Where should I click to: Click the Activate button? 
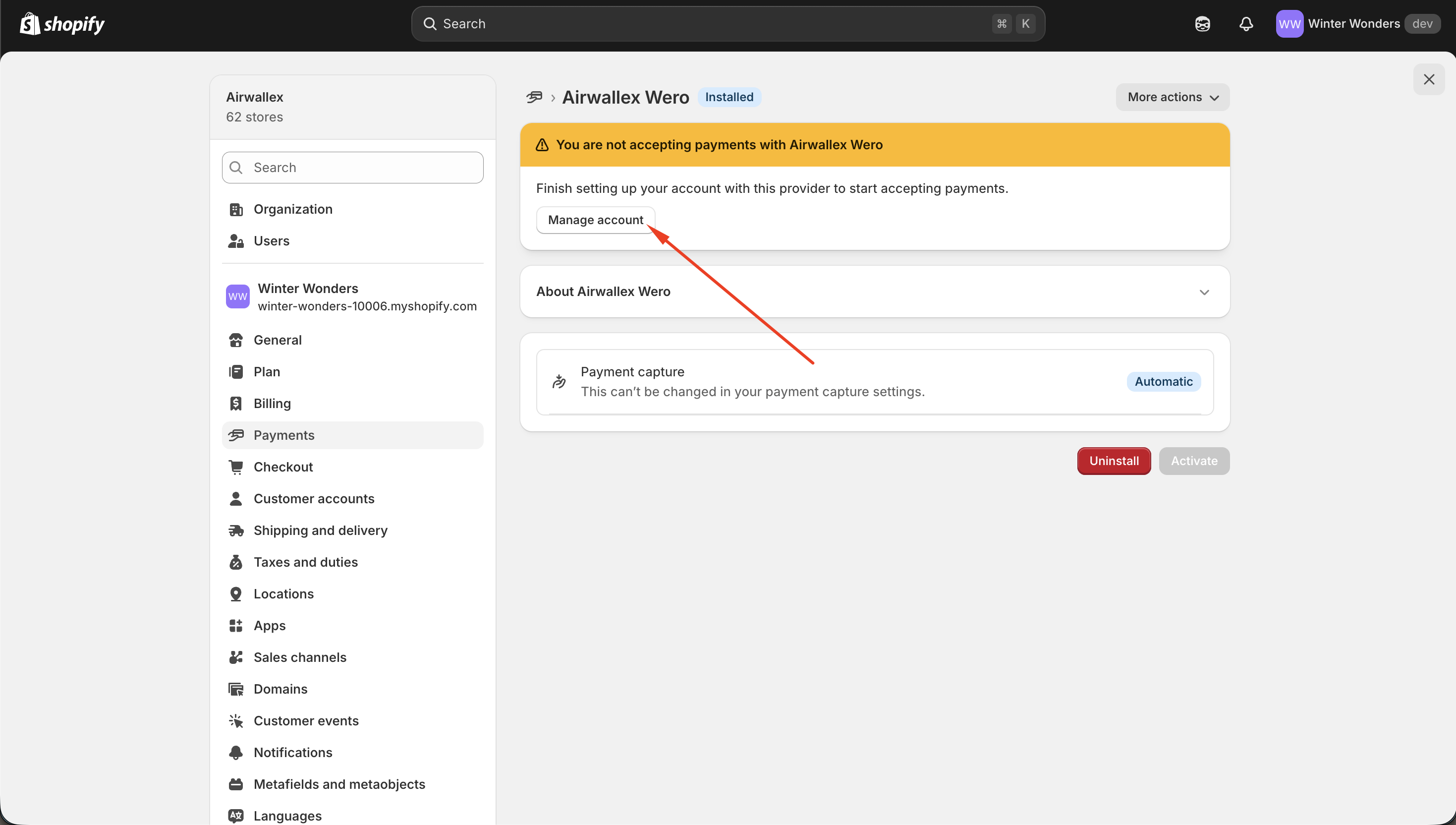click(x=1194, y=461)
